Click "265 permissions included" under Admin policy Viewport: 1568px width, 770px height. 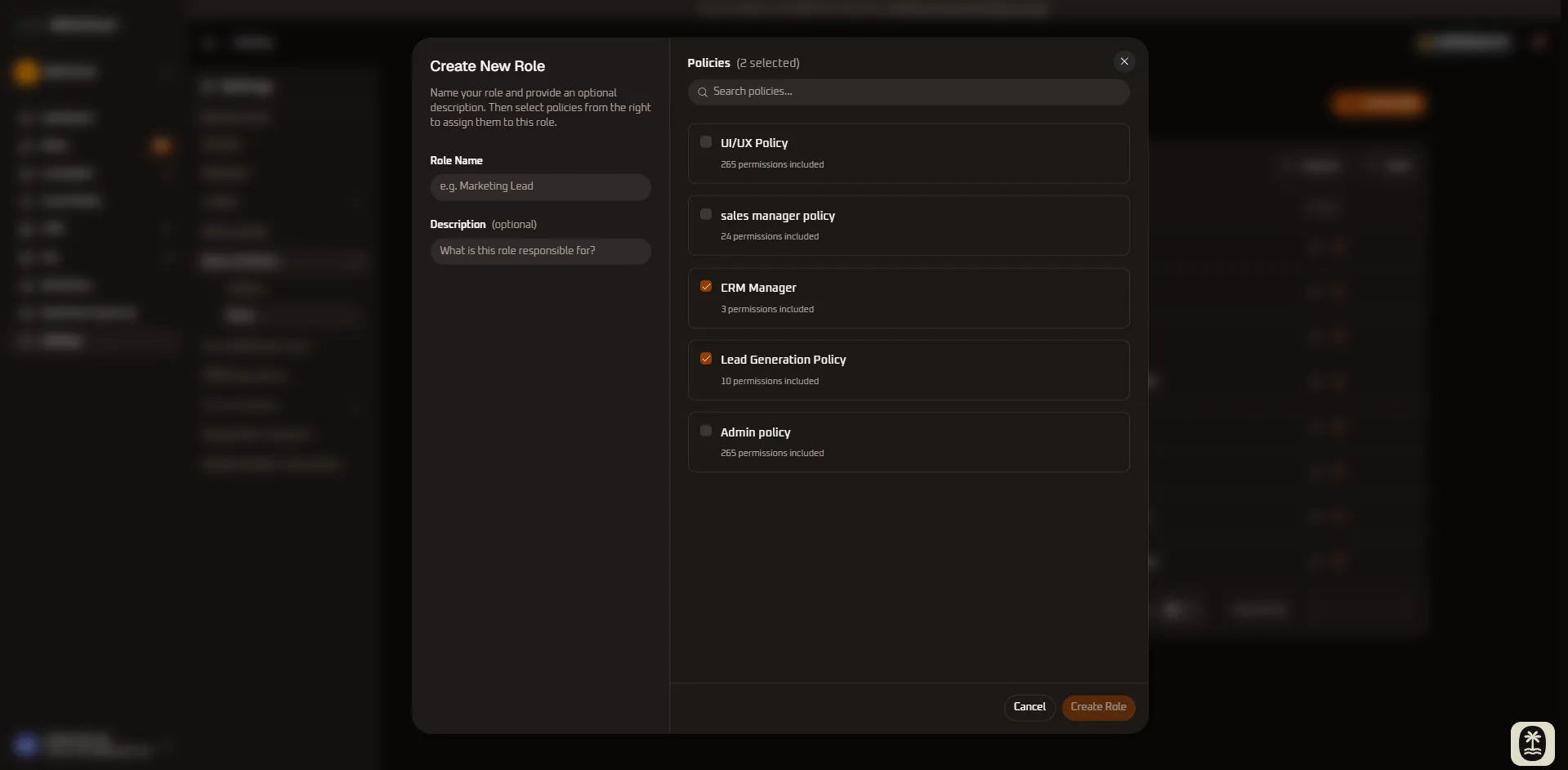(772, 453)
